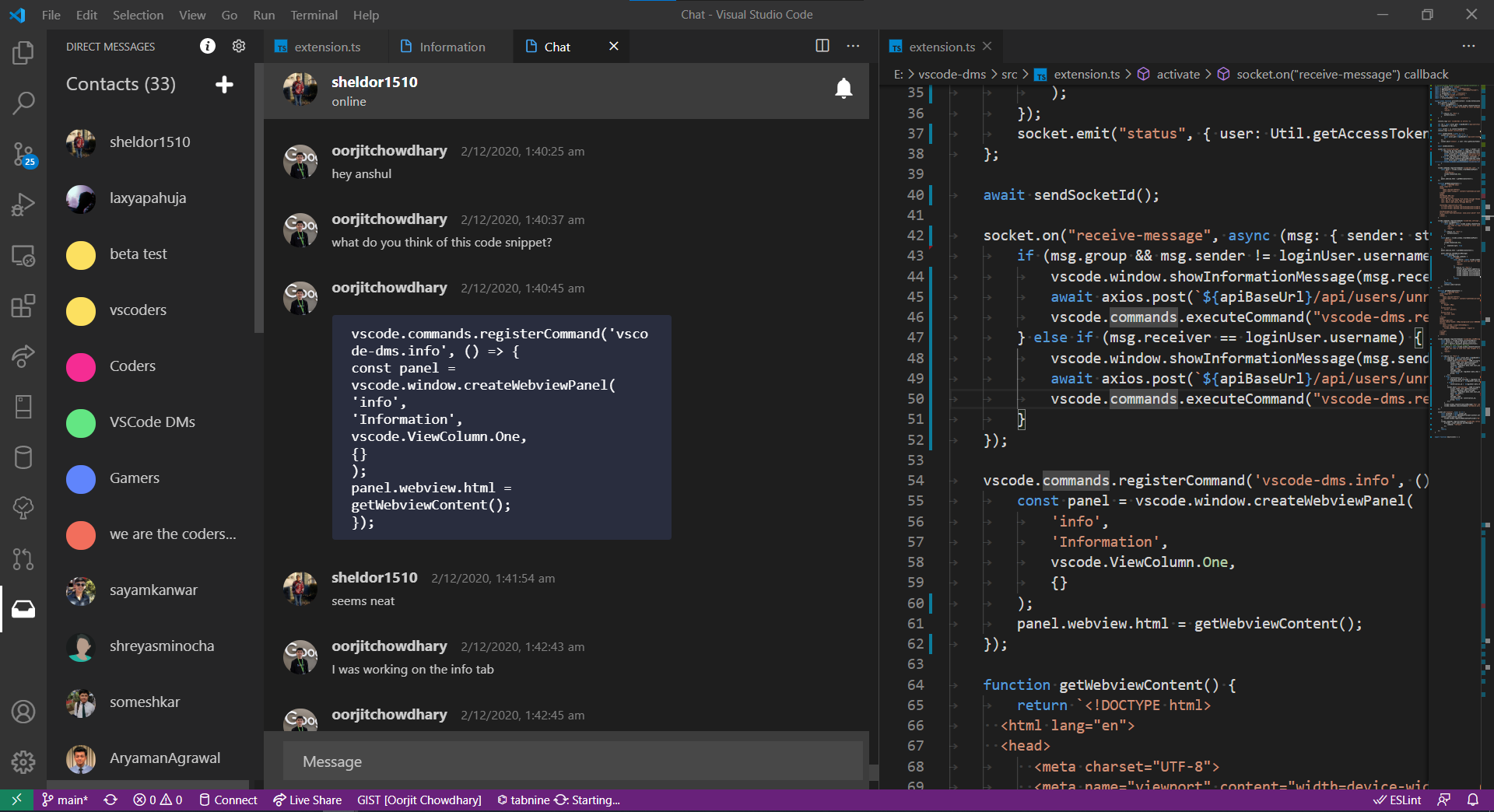
Task: Synchronize changes from the status bar
Action: click(110, 800)
